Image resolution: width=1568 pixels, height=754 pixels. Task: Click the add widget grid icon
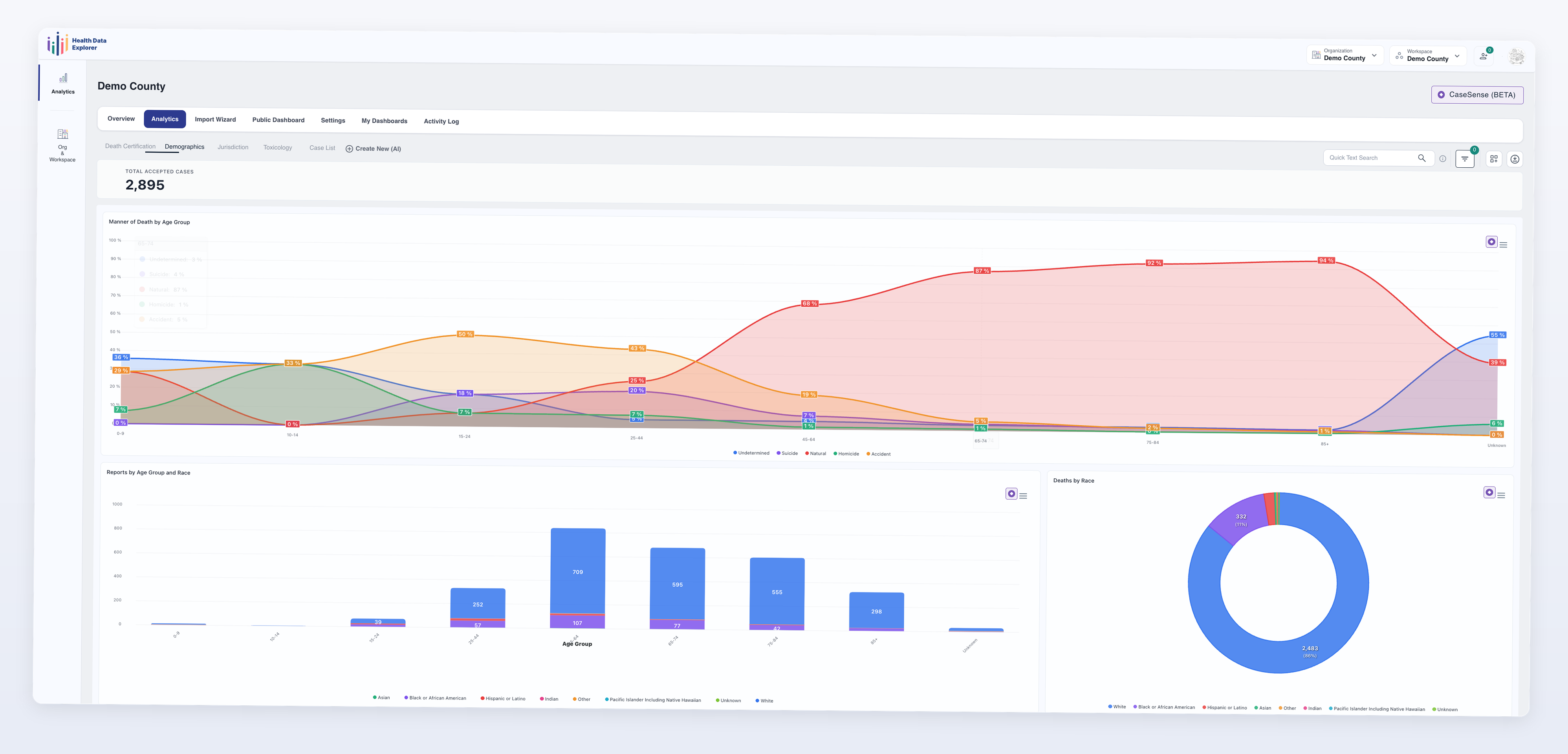coord(1494,159)
